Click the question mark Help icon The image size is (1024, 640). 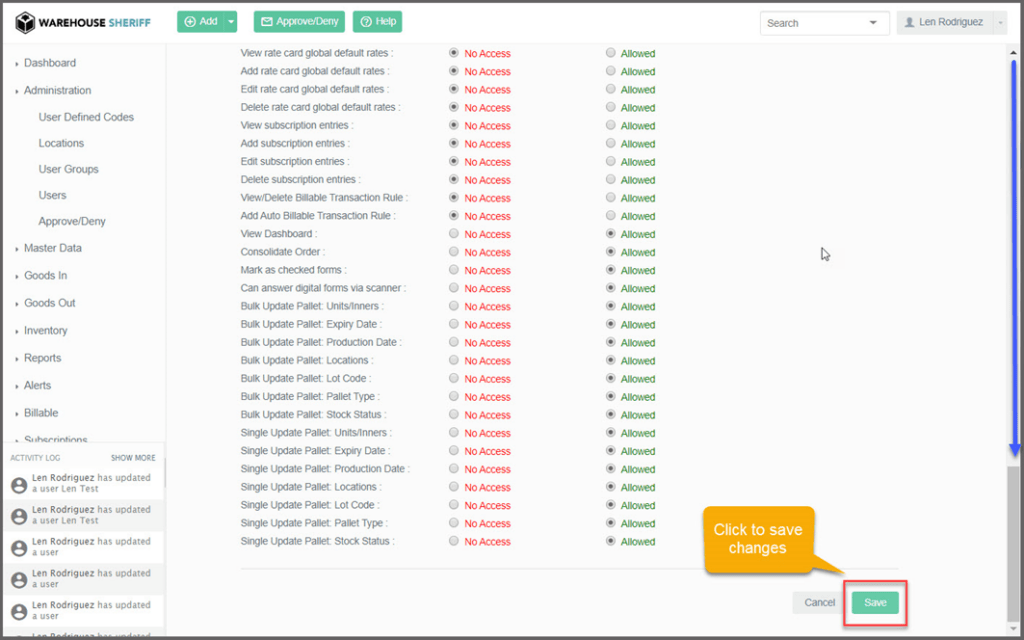[x=365, y=22]
